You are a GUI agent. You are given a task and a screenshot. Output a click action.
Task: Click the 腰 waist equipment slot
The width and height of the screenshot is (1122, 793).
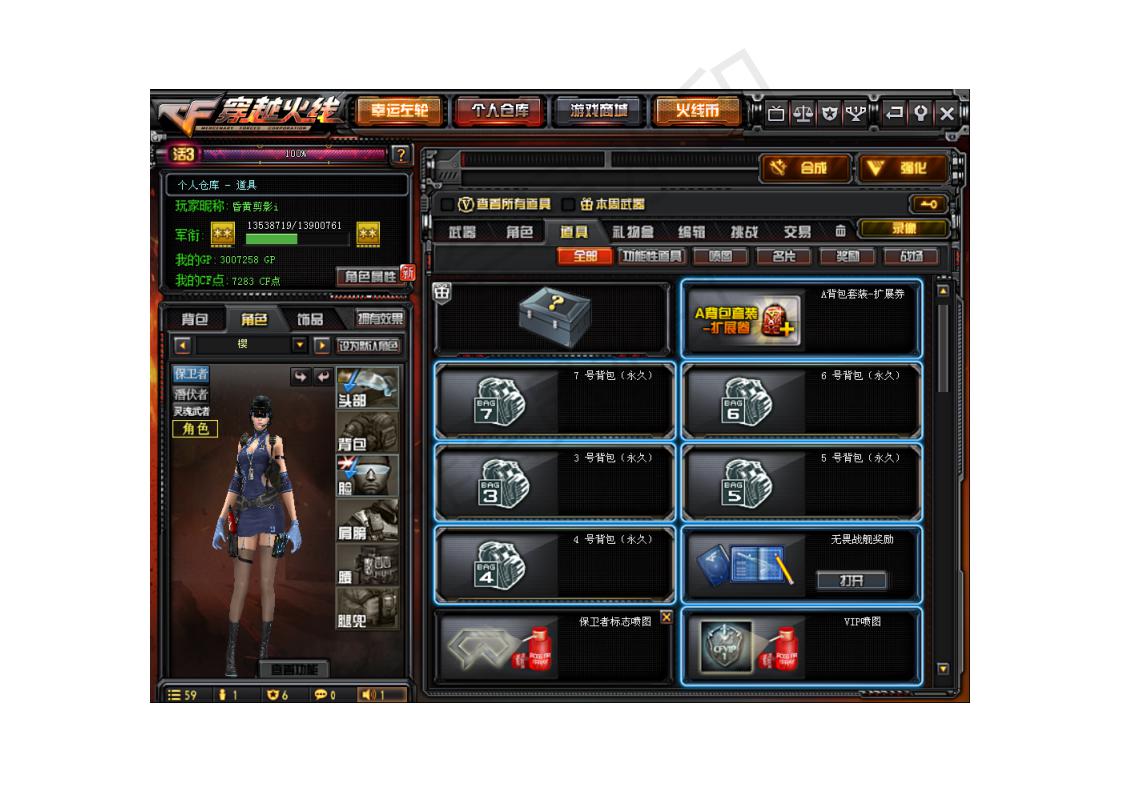pyautogui.click(x=367, y=565)
